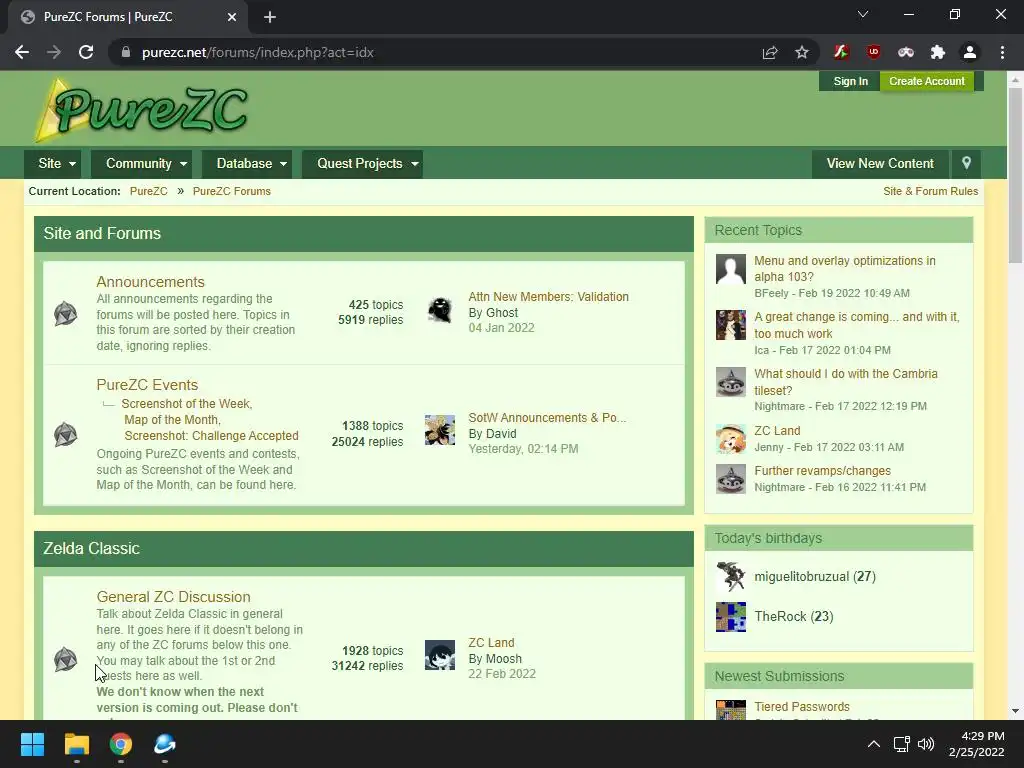Click the Chrome taskbar icon
This screenshot has height=768, width=1024.
click(x=121, y=744)
